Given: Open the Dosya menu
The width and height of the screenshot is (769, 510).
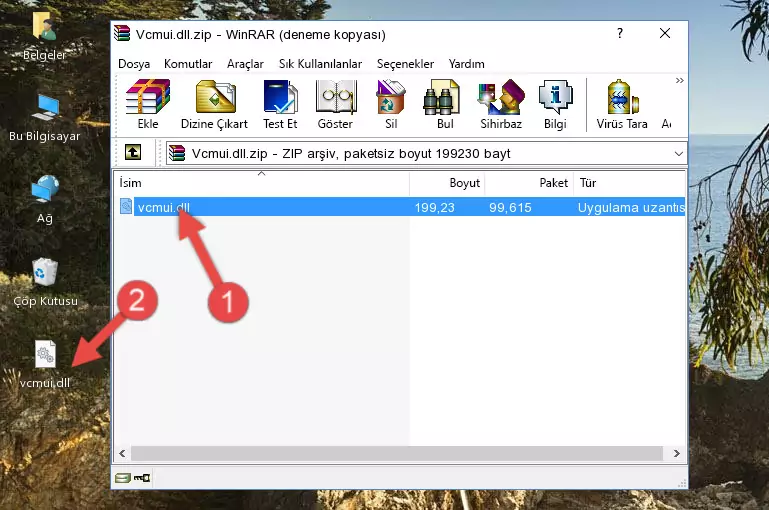Looking at the screenshot, I should (134, 64).
